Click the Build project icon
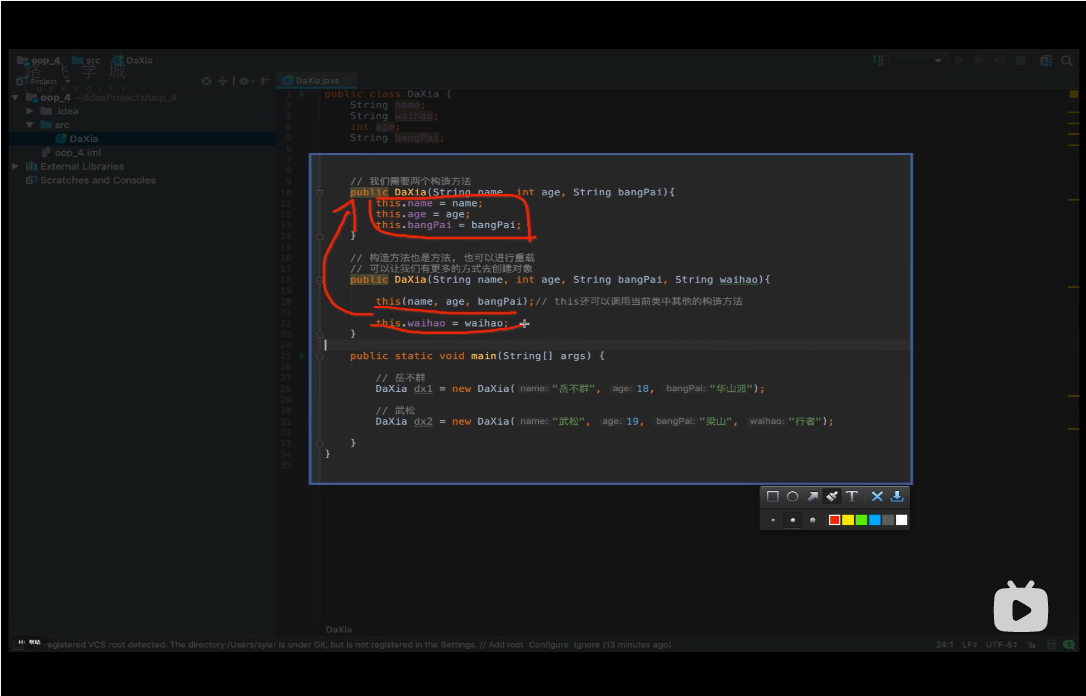The width and height of the screenshot is (1086, 696). [878, 61]
